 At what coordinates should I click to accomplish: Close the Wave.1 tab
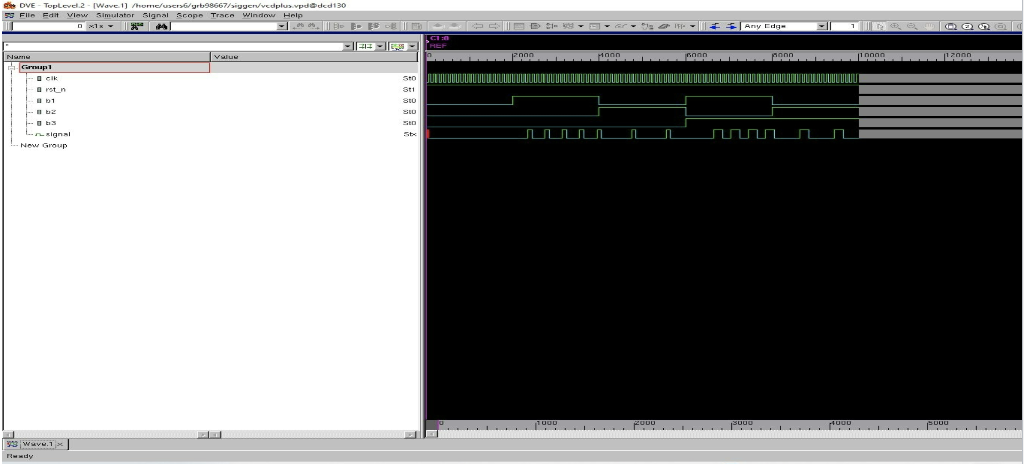coord(59,444)
